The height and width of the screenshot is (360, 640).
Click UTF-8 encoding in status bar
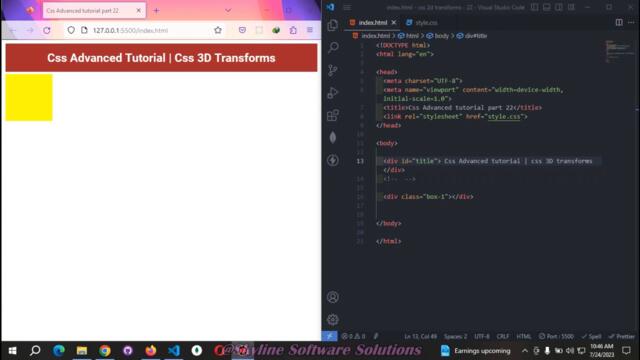[482, 336]
